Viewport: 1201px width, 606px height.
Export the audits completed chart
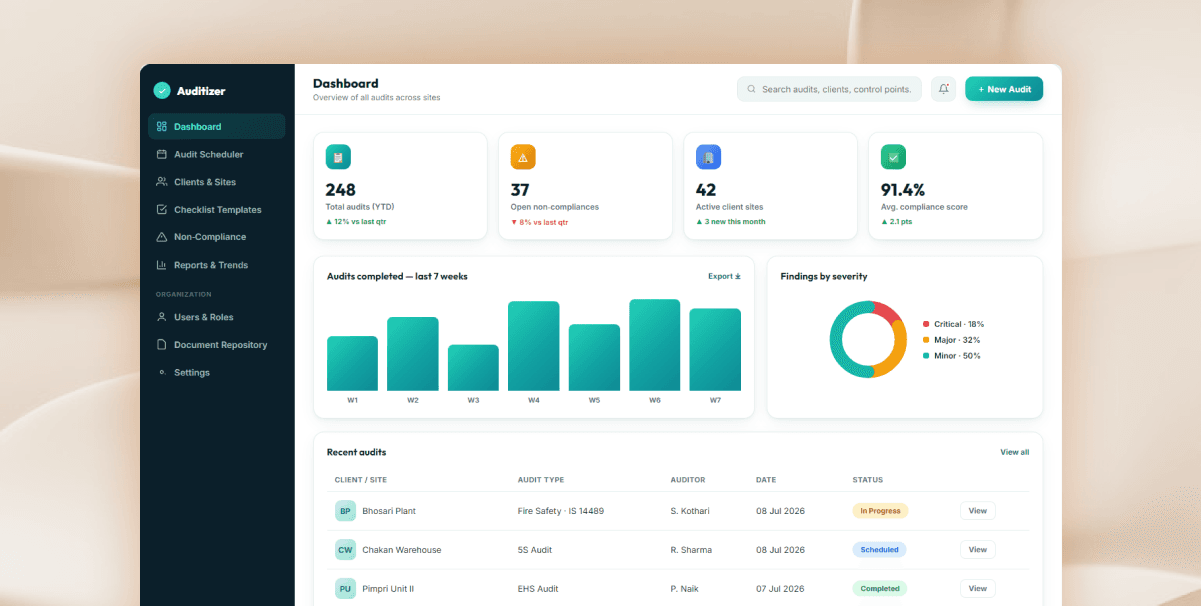(x=724, y=276)
